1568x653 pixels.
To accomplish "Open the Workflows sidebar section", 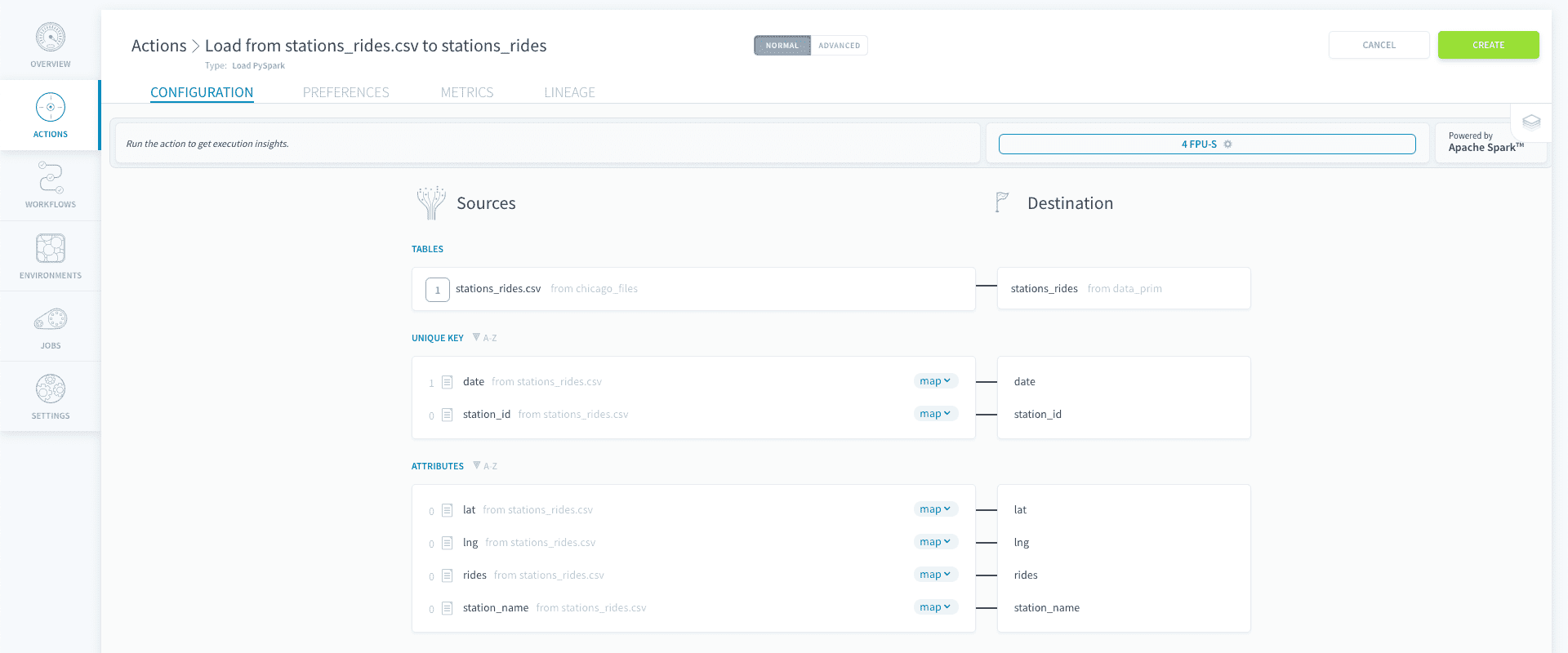I will click(51, 185).
